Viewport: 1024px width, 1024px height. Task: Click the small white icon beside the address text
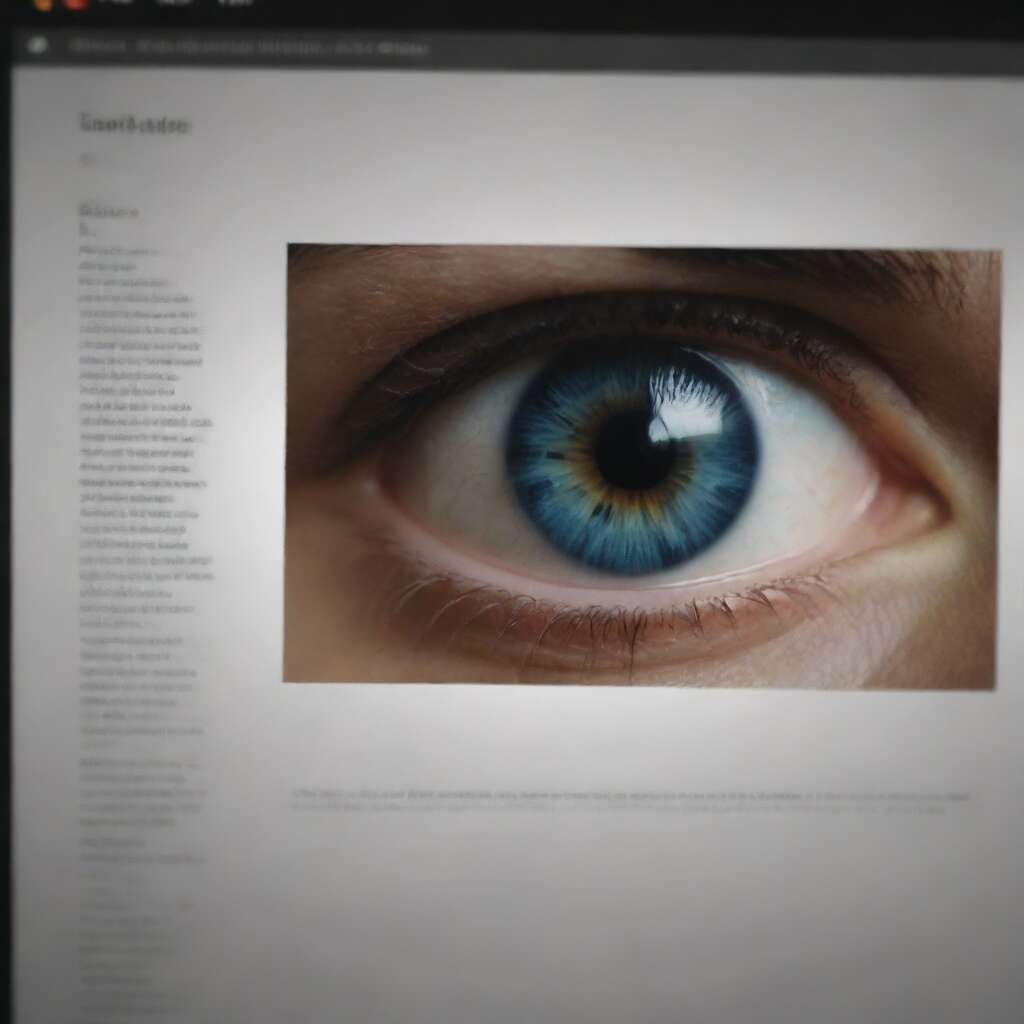point(38,45)
